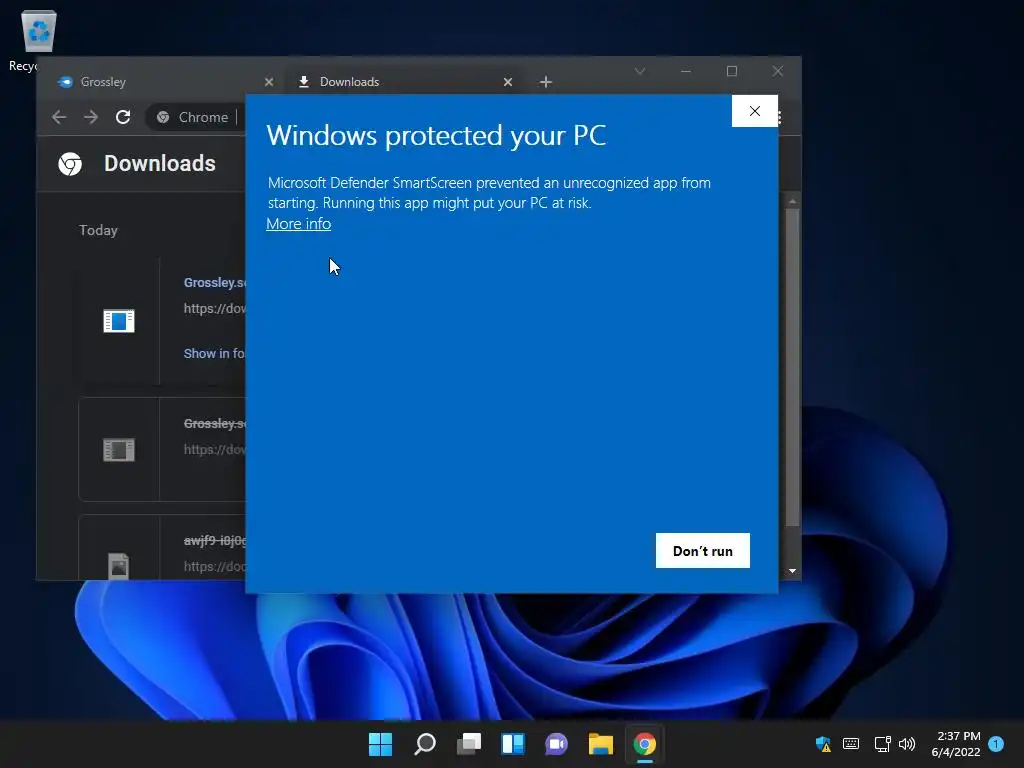Screen dimensions: 1024x768
Task: Click the volume tray icon
Action: tap(907, 744)
